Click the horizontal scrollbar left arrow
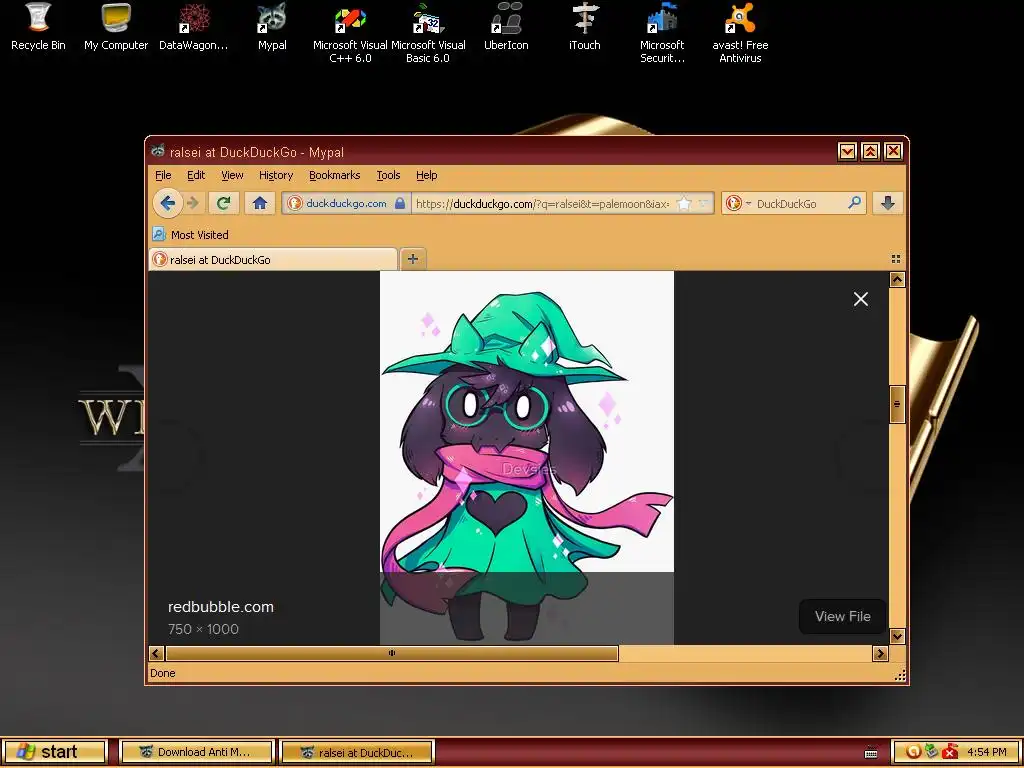1024x768 pixels. [156, 653]
